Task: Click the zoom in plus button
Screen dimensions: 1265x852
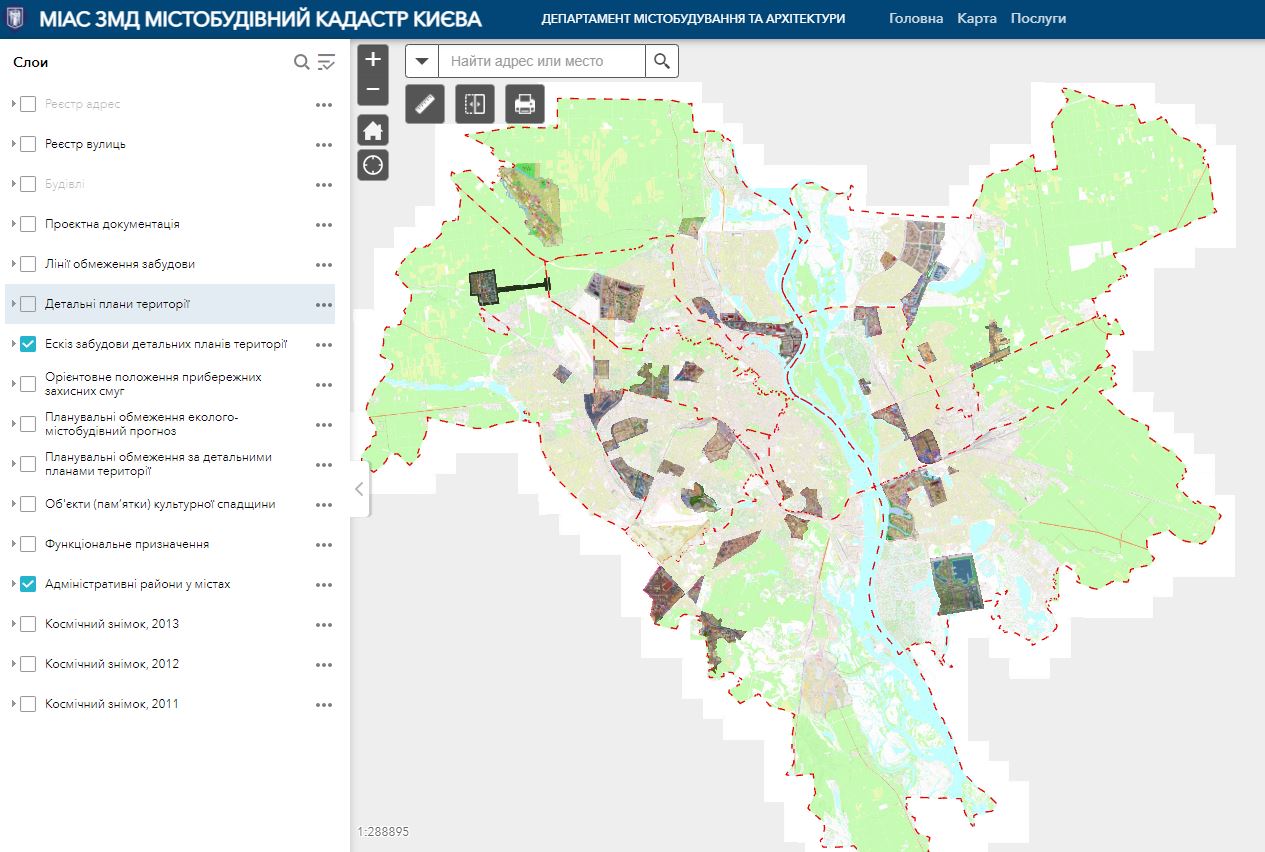Action: tap(373, 59)
